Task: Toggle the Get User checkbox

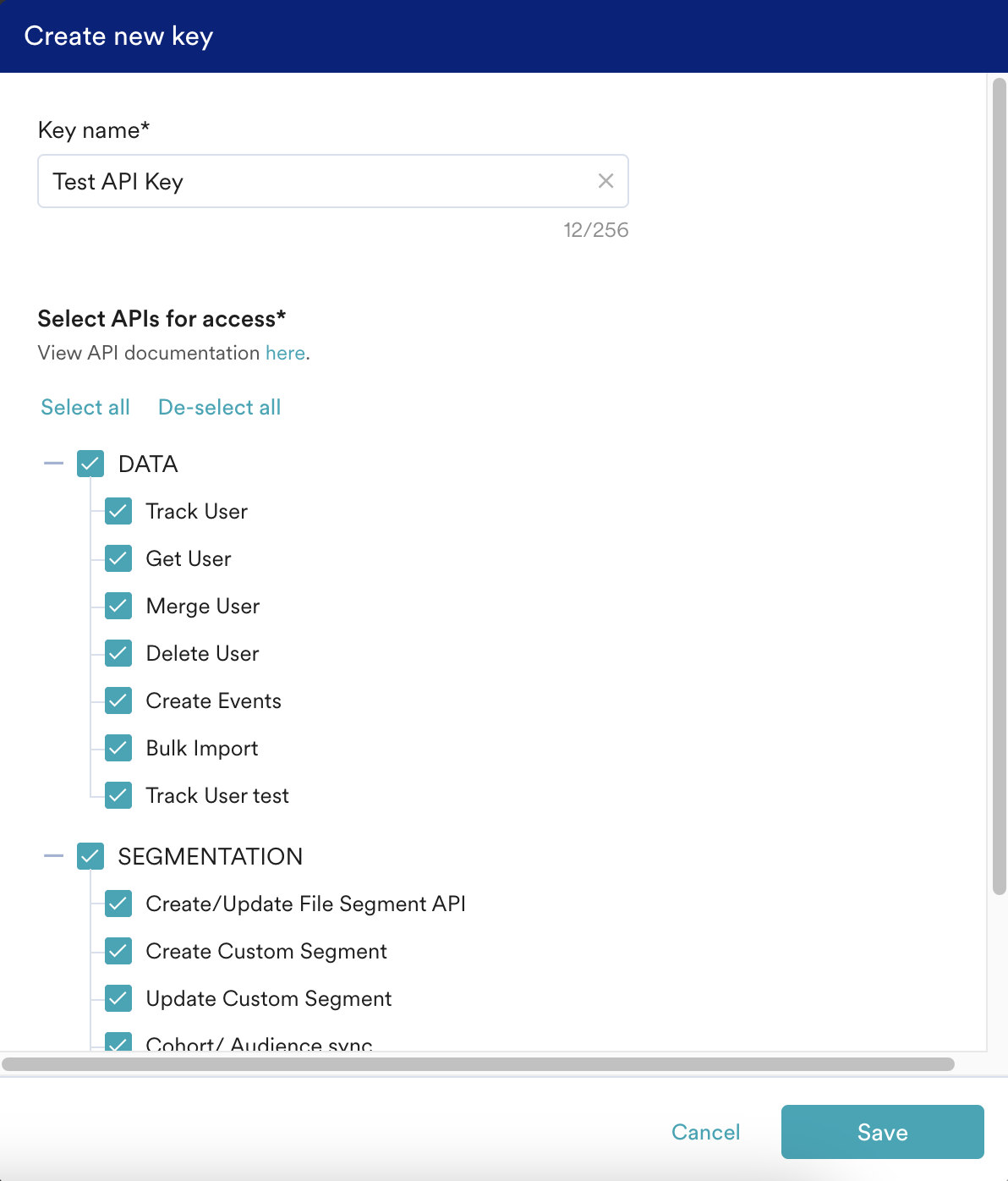Action: point(118,558)
